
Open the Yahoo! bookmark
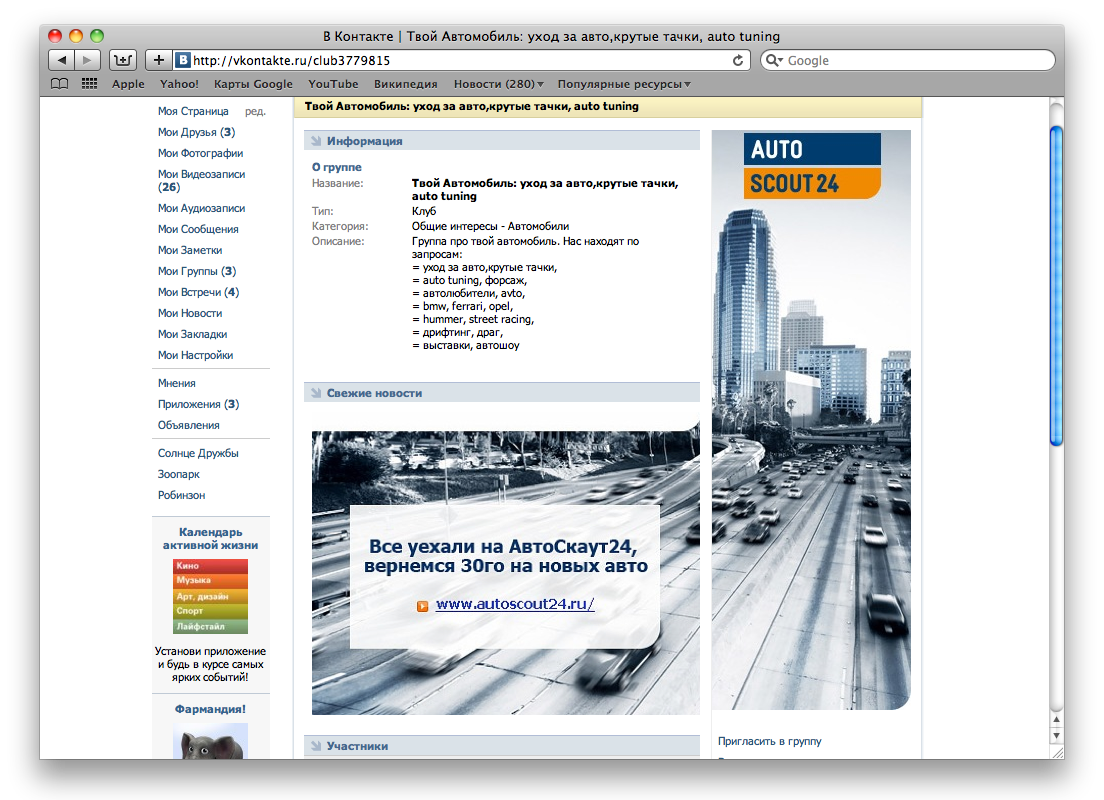coord(179,84)
